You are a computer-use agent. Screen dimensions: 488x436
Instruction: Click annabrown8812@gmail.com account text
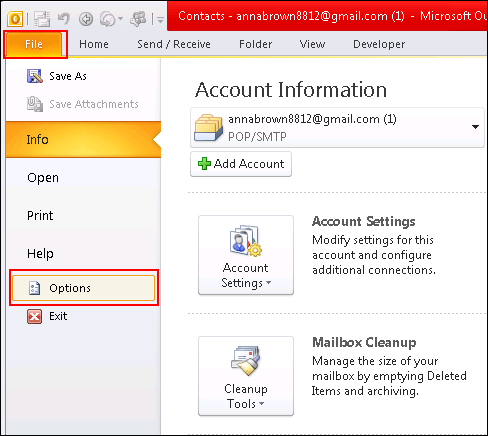(312, 119)
